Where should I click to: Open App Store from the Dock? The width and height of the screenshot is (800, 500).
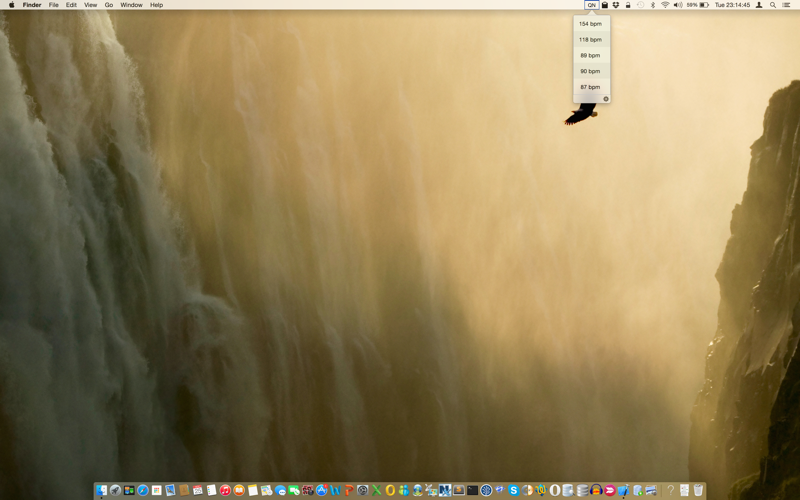(321, 490)
